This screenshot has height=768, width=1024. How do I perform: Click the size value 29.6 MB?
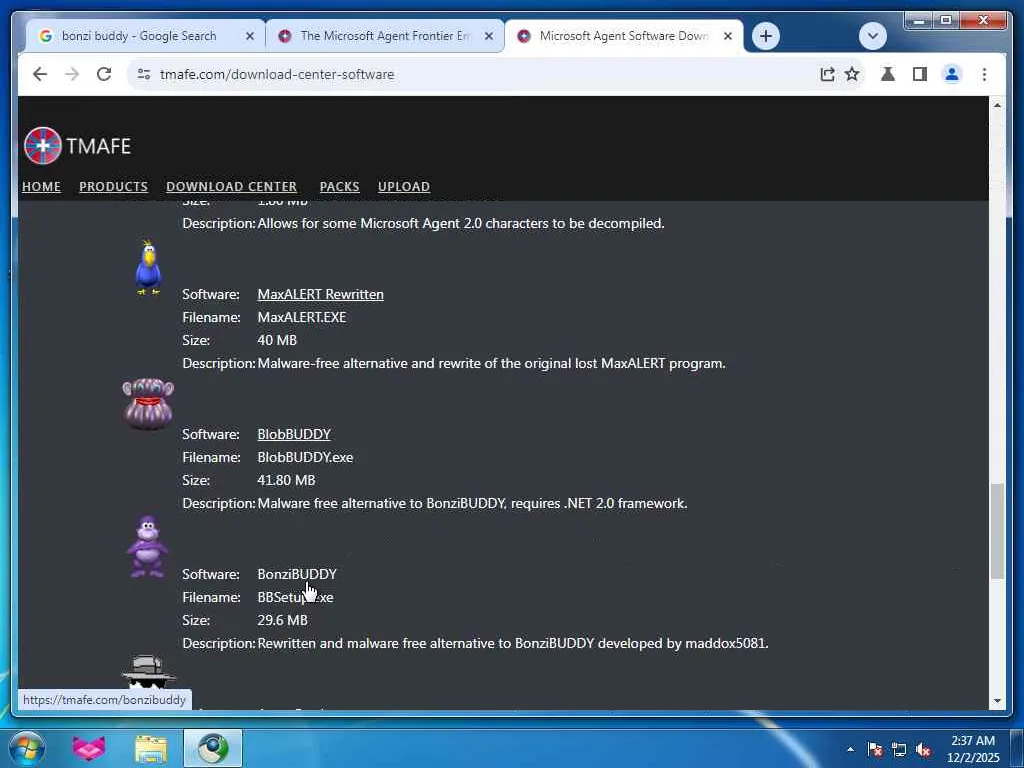click(282, 620)
